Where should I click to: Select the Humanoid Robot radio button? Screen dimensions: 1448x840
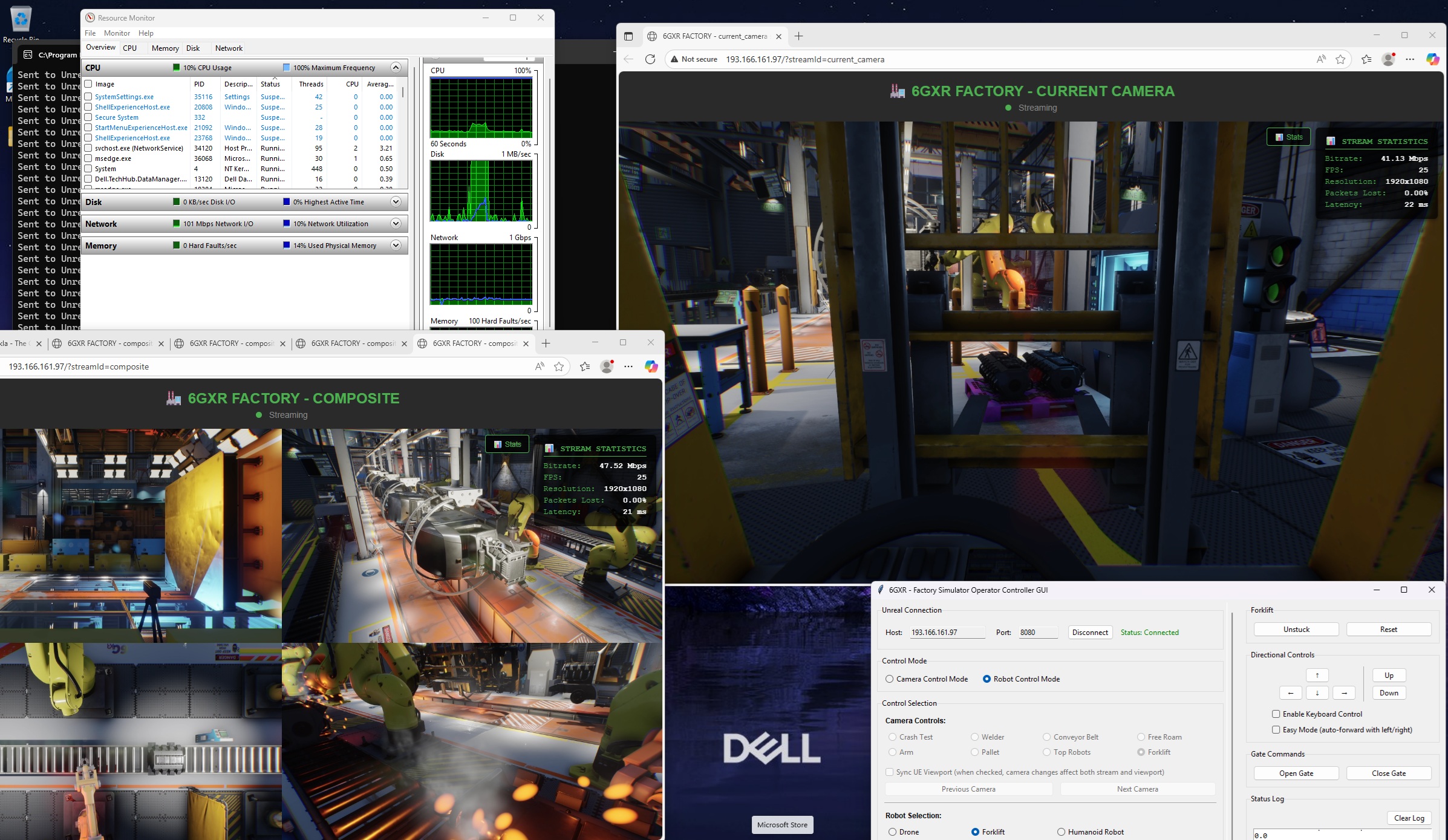(1062, 832)
